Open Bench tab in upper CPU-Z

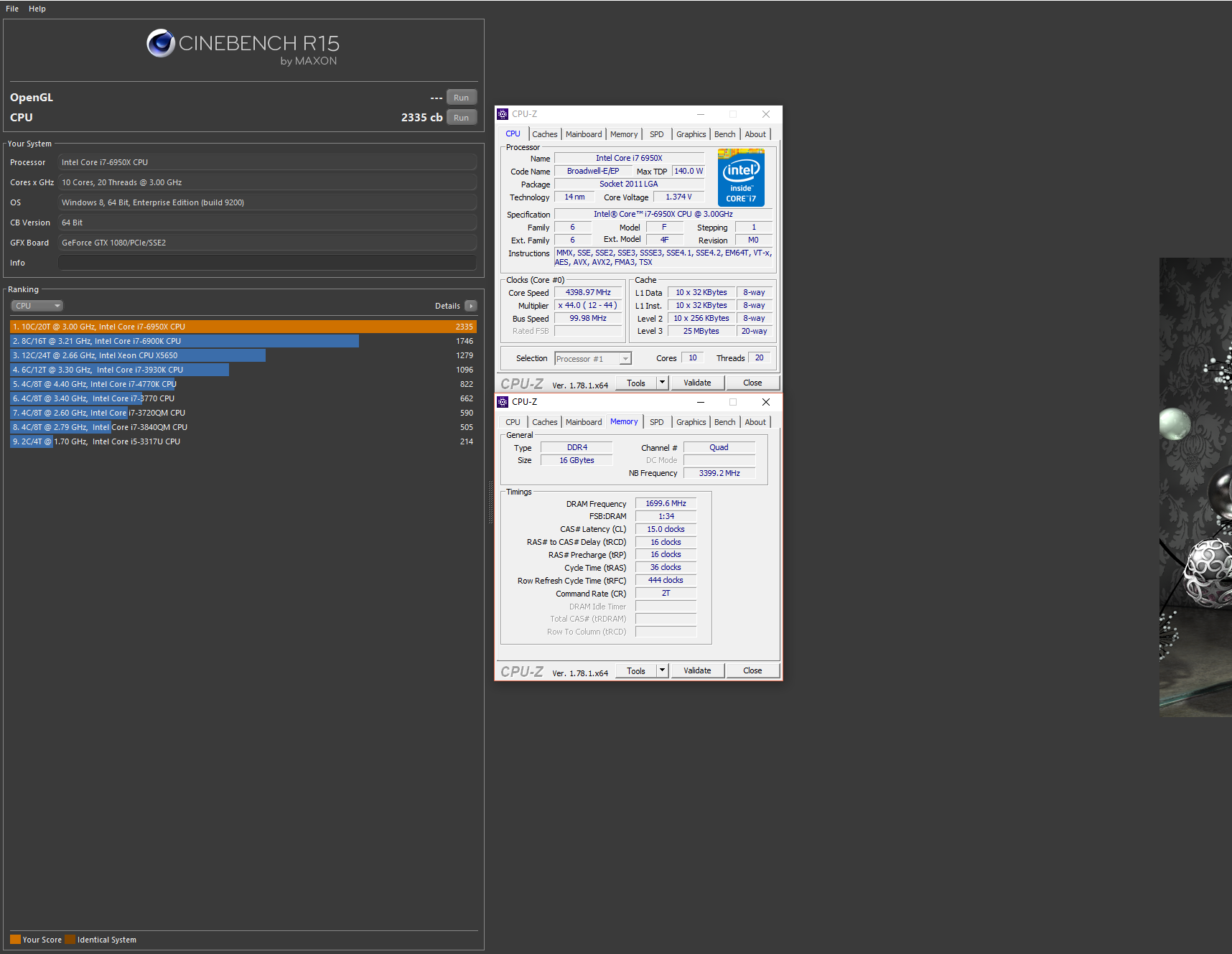click(725, 134)
